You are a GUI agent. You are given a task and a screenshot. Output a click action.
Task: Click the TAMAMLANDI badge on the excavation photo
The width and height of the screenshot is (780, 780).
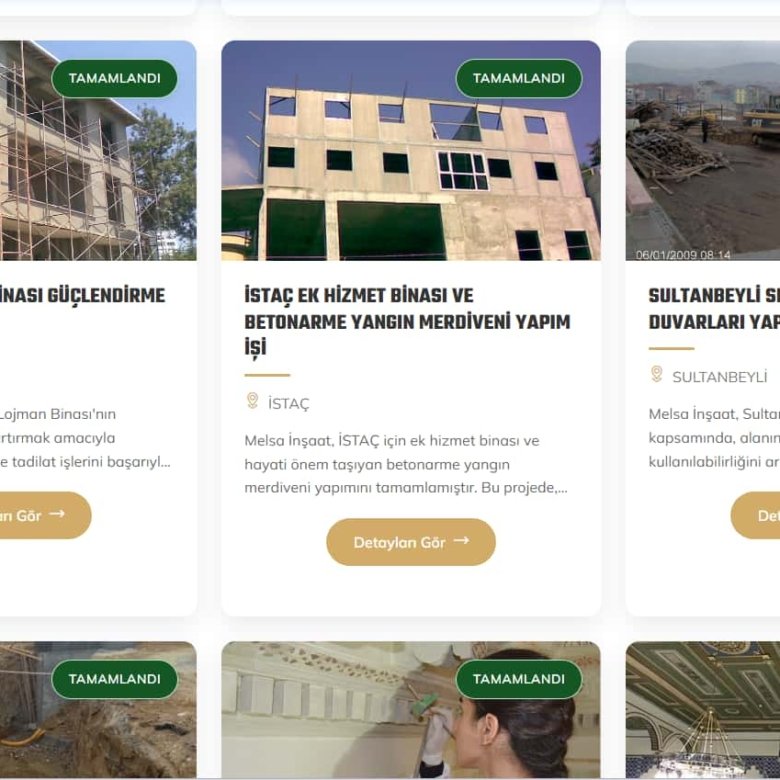(114, 679)
